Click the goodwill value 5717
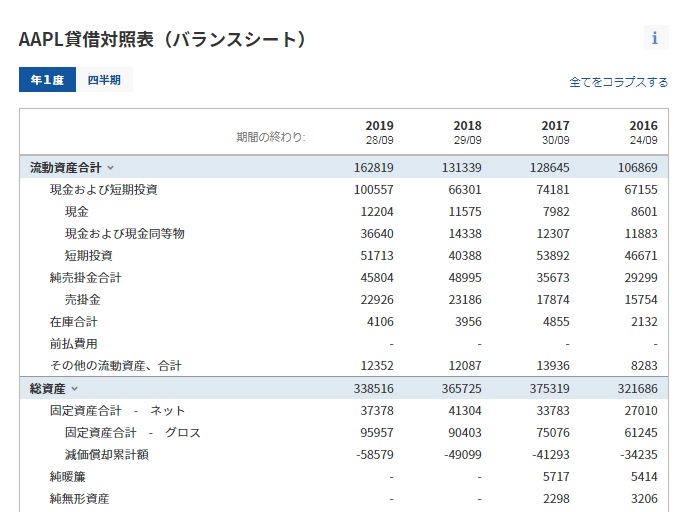Viewport: 683px width, 512px height. click(556, 477)
